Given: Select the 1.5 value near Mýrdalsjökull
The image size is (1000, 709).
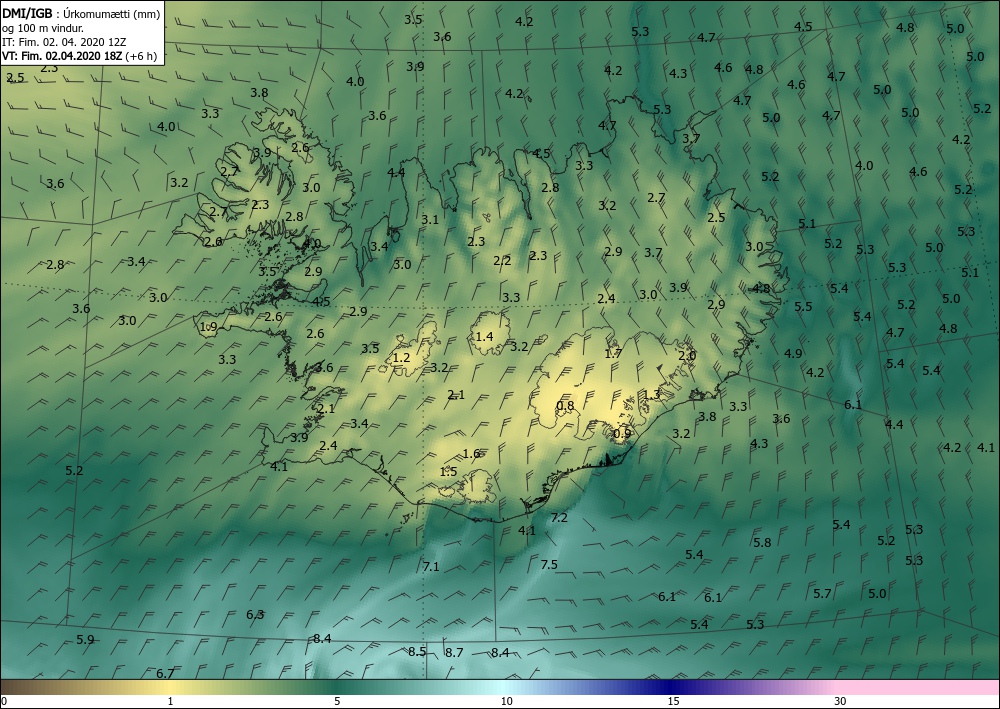Looking at the screenshot, I should [x=448, y=471].
